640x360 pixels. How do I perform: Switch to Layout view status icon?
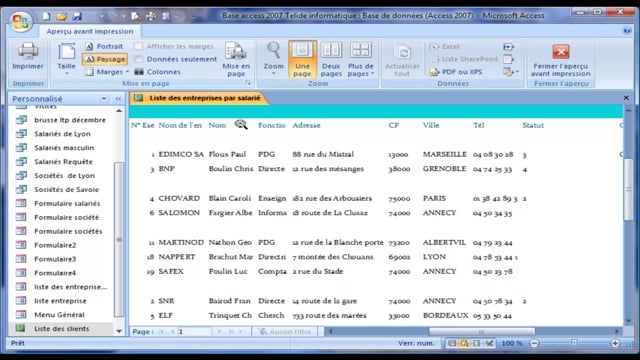[476, 343]
